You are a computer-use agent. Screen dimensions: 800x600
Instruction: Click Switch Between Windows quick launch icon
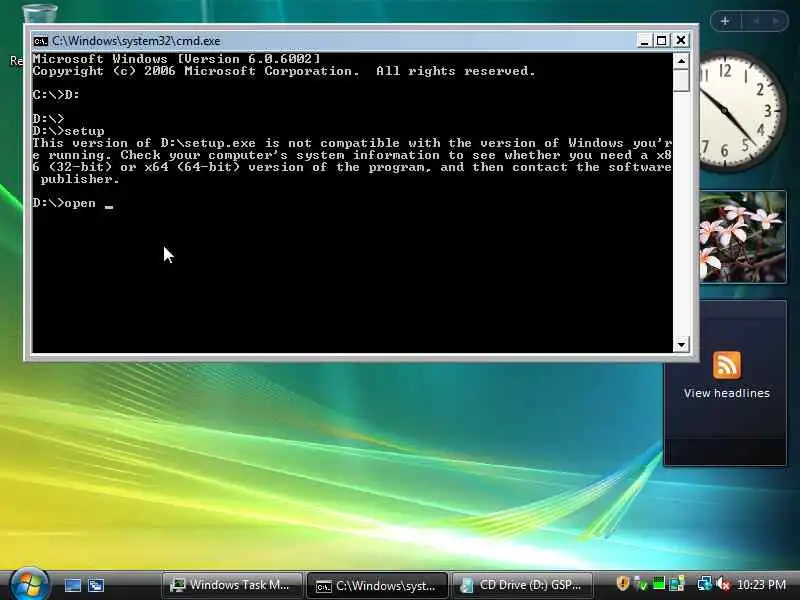pos(96,585)
